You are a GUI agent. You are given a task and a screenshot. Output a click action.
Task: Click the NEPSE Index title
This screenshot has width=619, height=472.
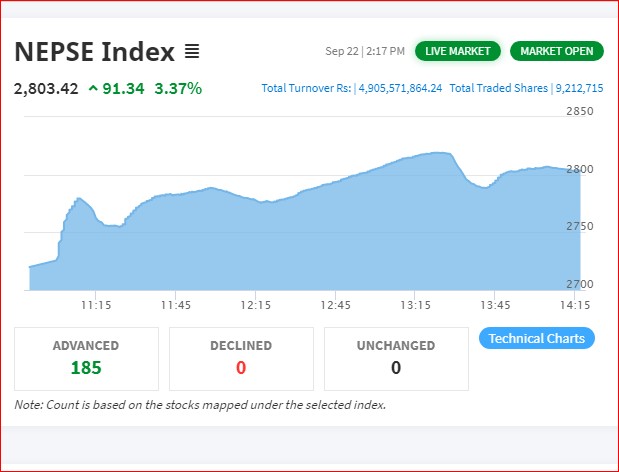pos(94,52)
